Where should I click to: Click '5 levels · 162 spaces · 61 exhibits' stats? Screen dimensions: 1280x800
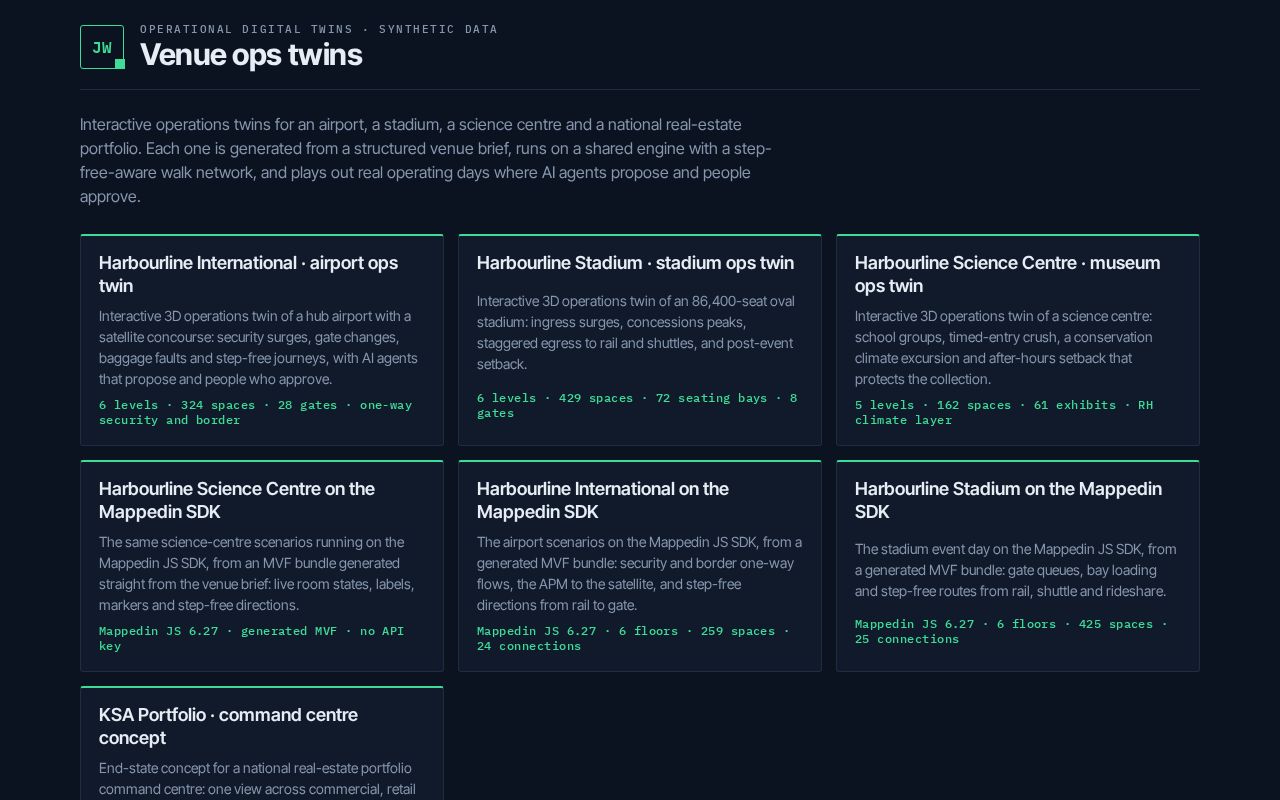[x=1004, y=412]
